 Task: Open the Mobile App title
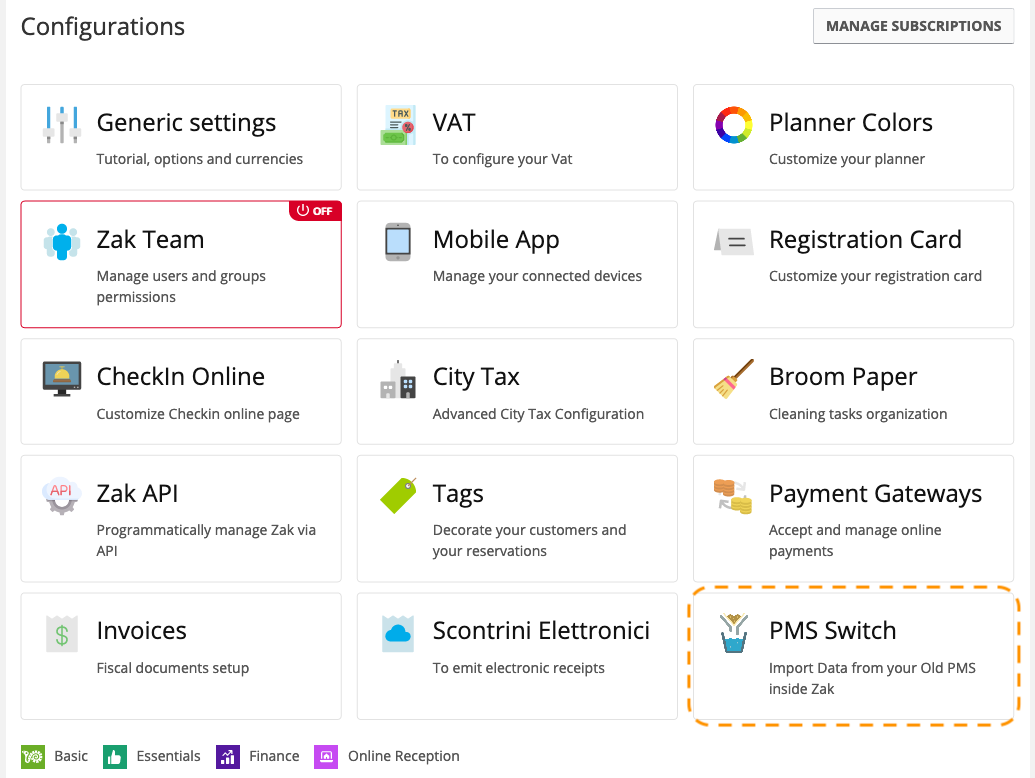[496, 240]
